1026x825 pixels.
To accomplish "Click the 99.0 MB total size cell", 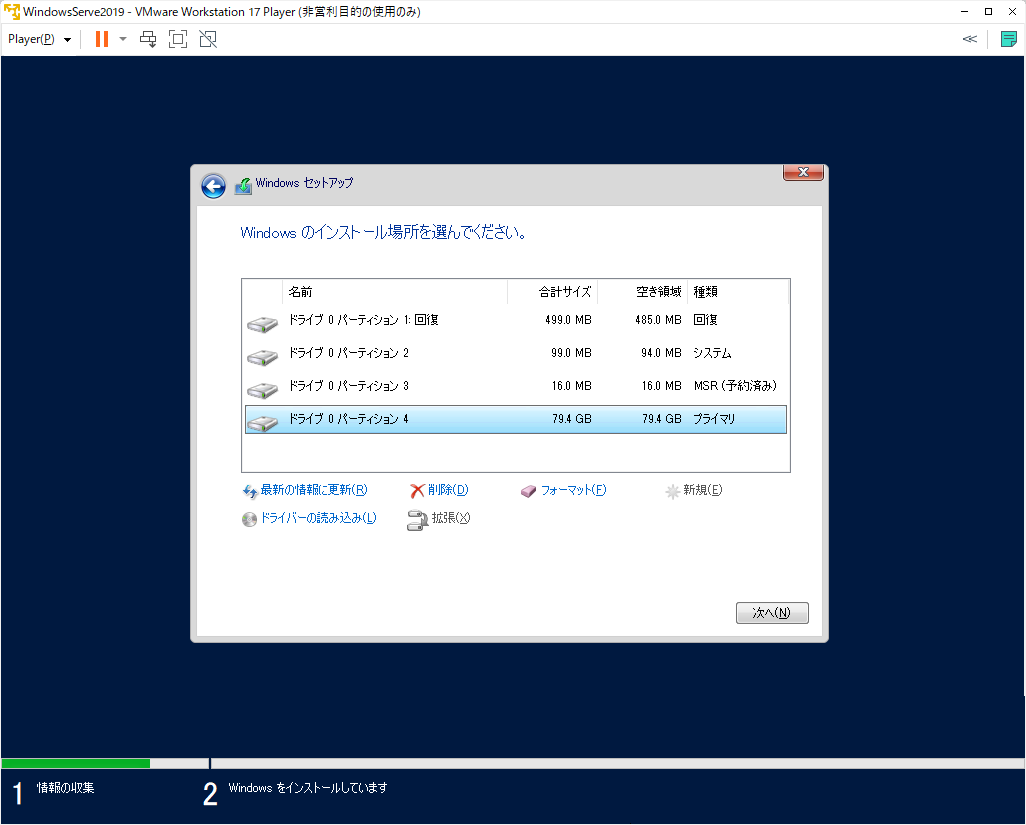I will tap(571, 353).
